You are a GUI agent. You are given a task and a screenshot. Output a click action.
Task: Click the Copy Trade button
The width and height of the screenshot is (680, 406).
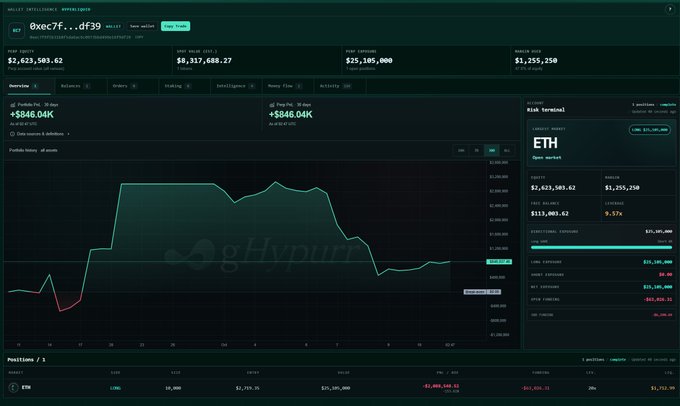(175, 26)
